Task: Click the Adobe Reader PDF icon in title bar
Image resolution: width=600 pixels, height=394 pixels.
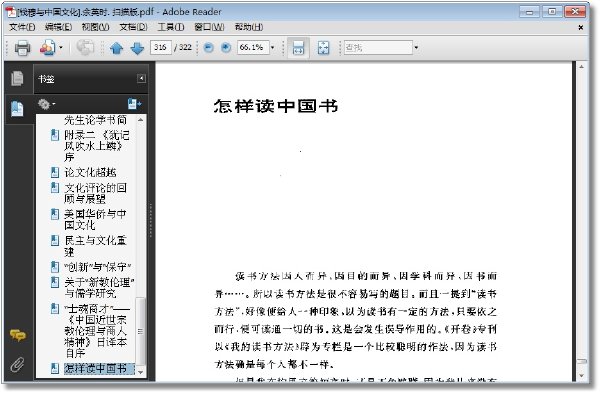Action: tap(12, 12)
